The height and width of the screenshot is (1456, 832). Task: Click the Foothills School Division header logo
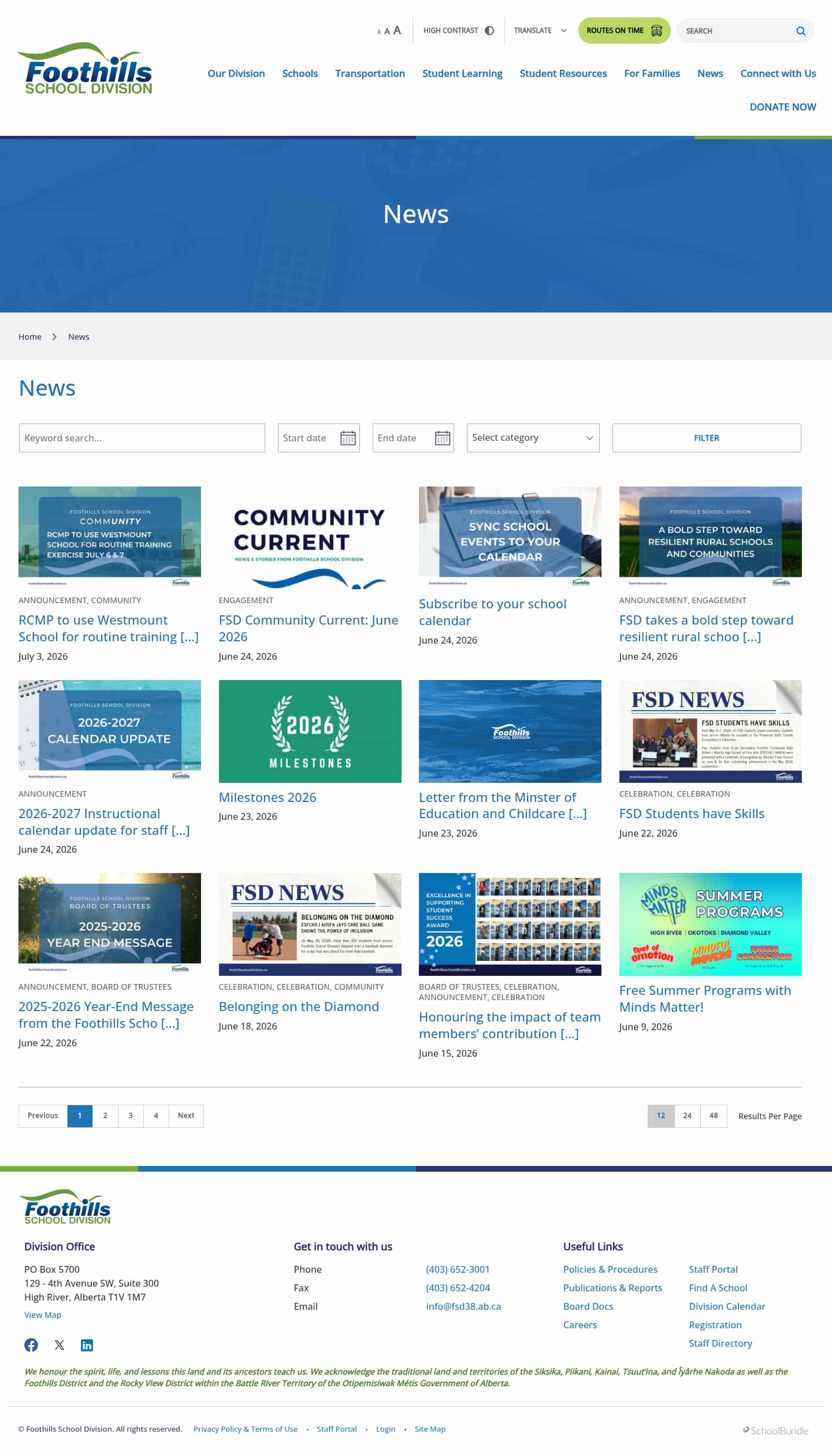tap(85, 68)
